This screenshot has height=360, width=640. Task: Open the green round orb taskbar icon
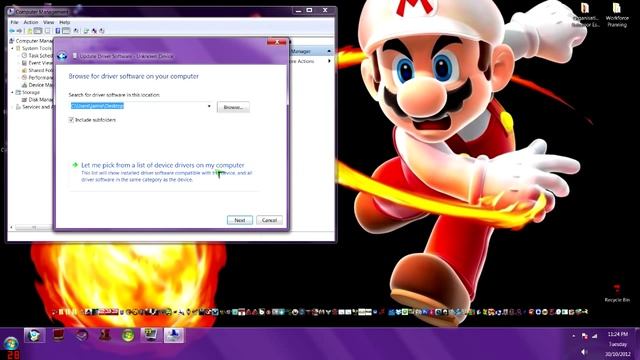tap(128, 336)
